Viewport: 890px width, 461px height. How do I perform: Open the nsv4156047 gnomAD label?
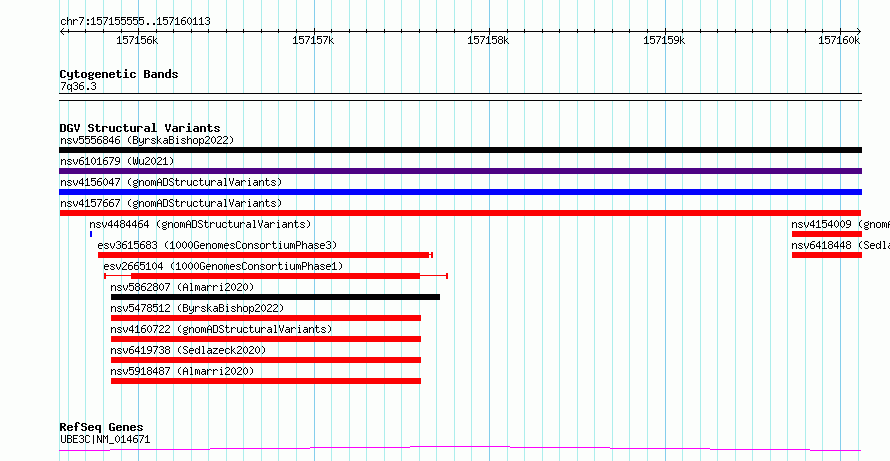(171, 182)
